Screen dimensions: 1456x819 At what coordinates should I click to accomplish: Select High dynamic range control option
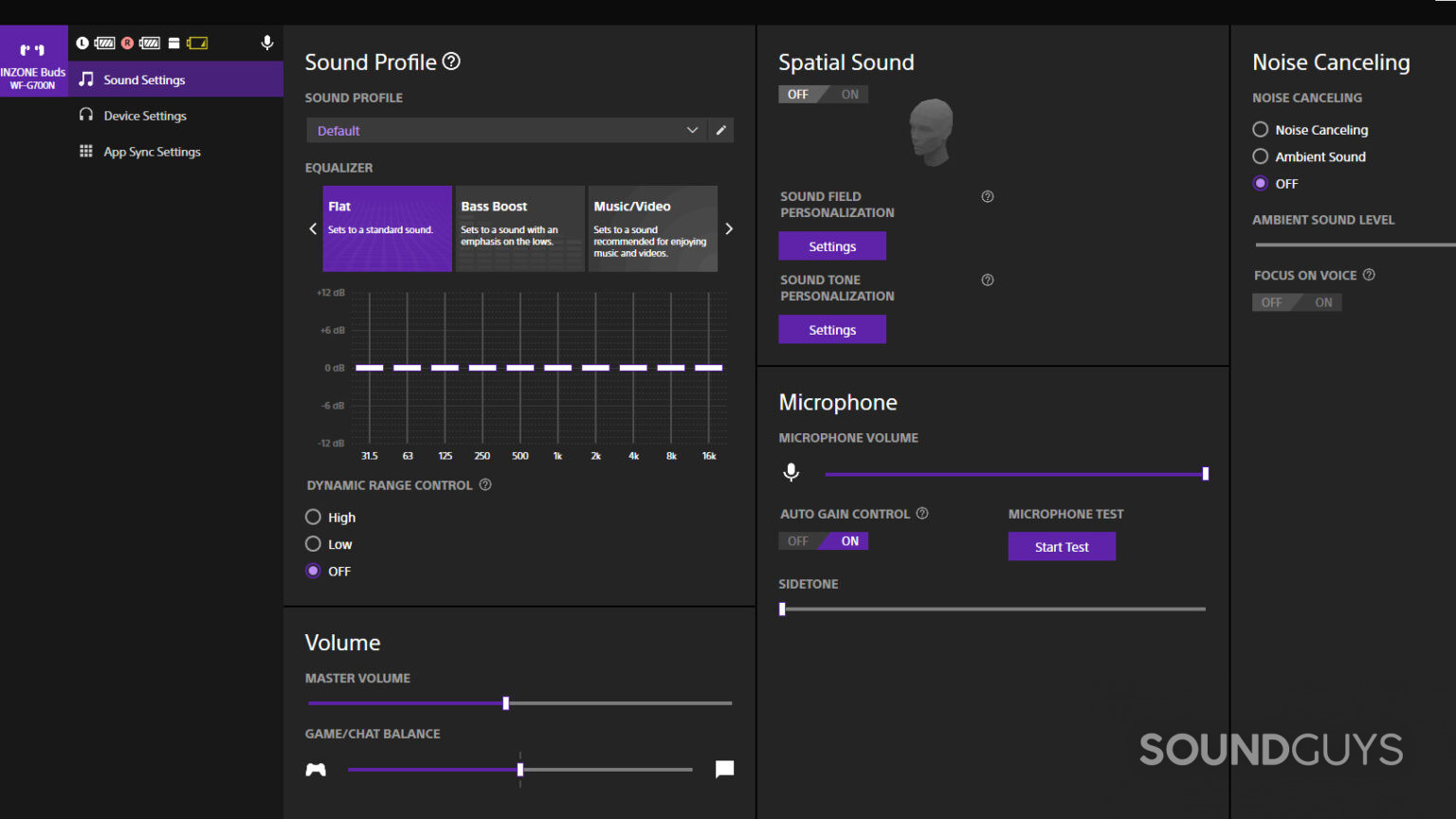tap(314, 518)
